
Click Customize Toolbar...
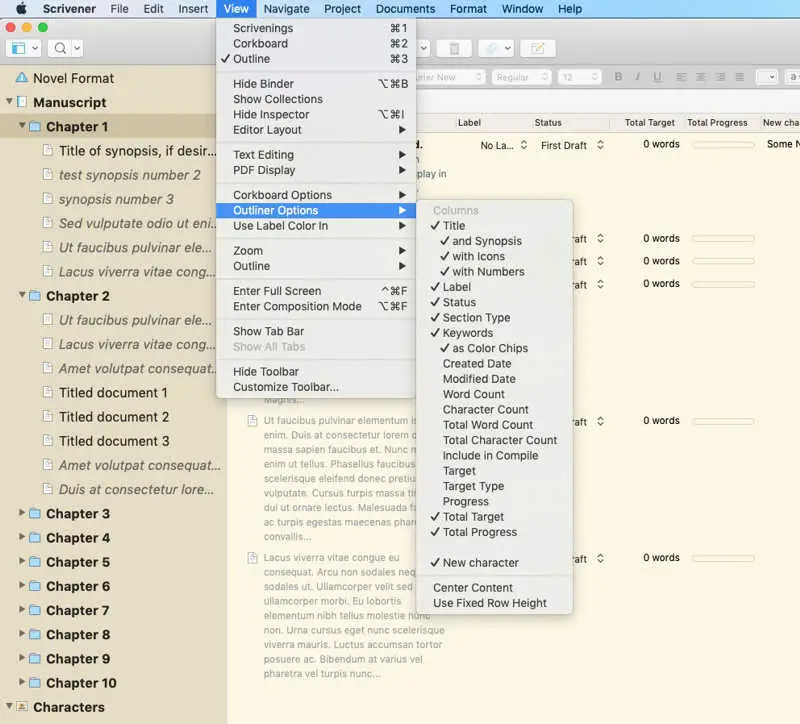[316, 387]
